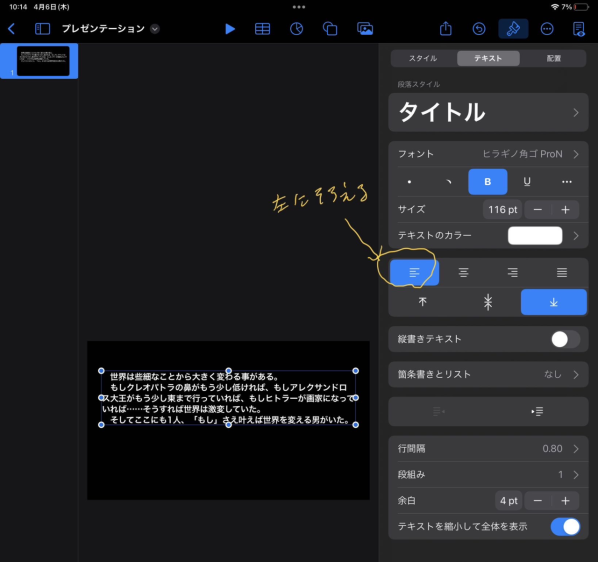Align text vertically to bottom
Image resolution: width=598 pixels, height=562 pixels.
(554, 302)
